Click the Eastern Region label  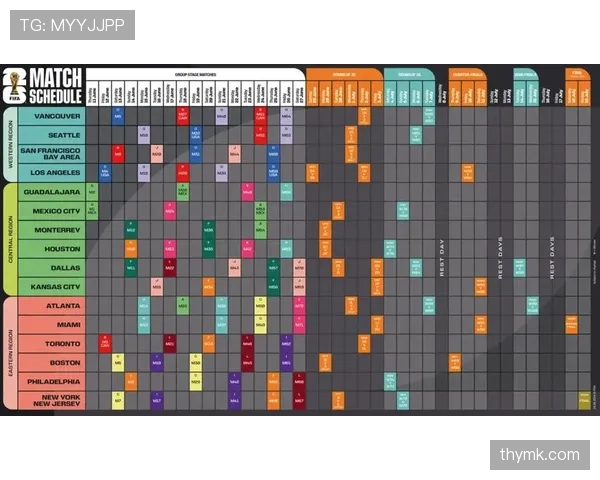(10, 353)
